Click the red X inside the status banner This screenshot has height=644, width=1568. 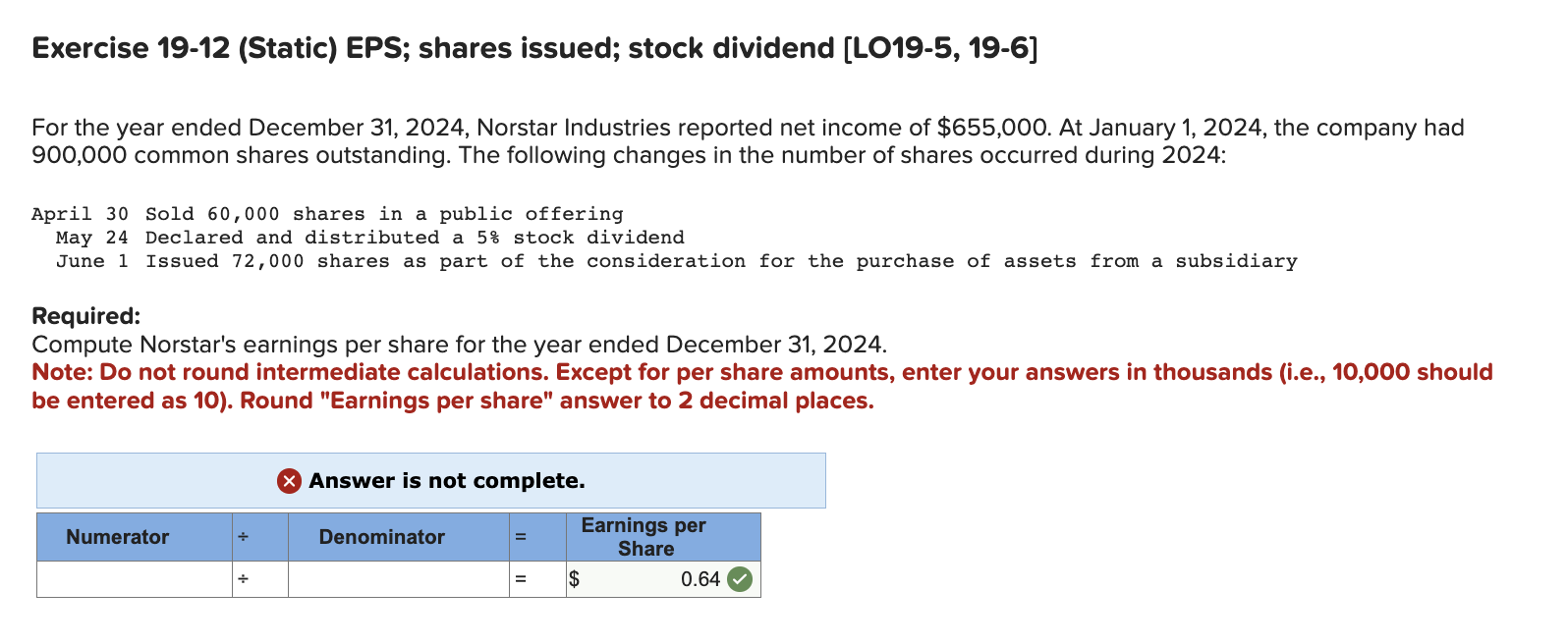pyautogui.click(x=288, y=481)
